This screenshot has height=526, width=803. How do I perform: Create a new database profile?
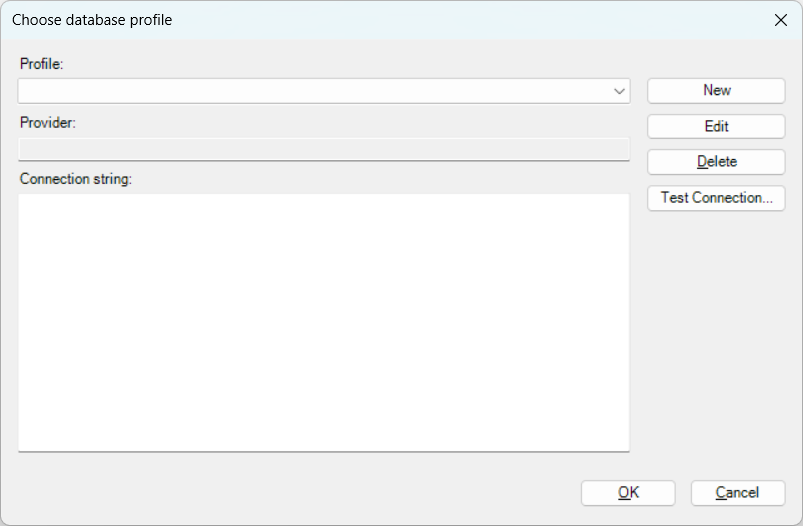coord(716,90)
